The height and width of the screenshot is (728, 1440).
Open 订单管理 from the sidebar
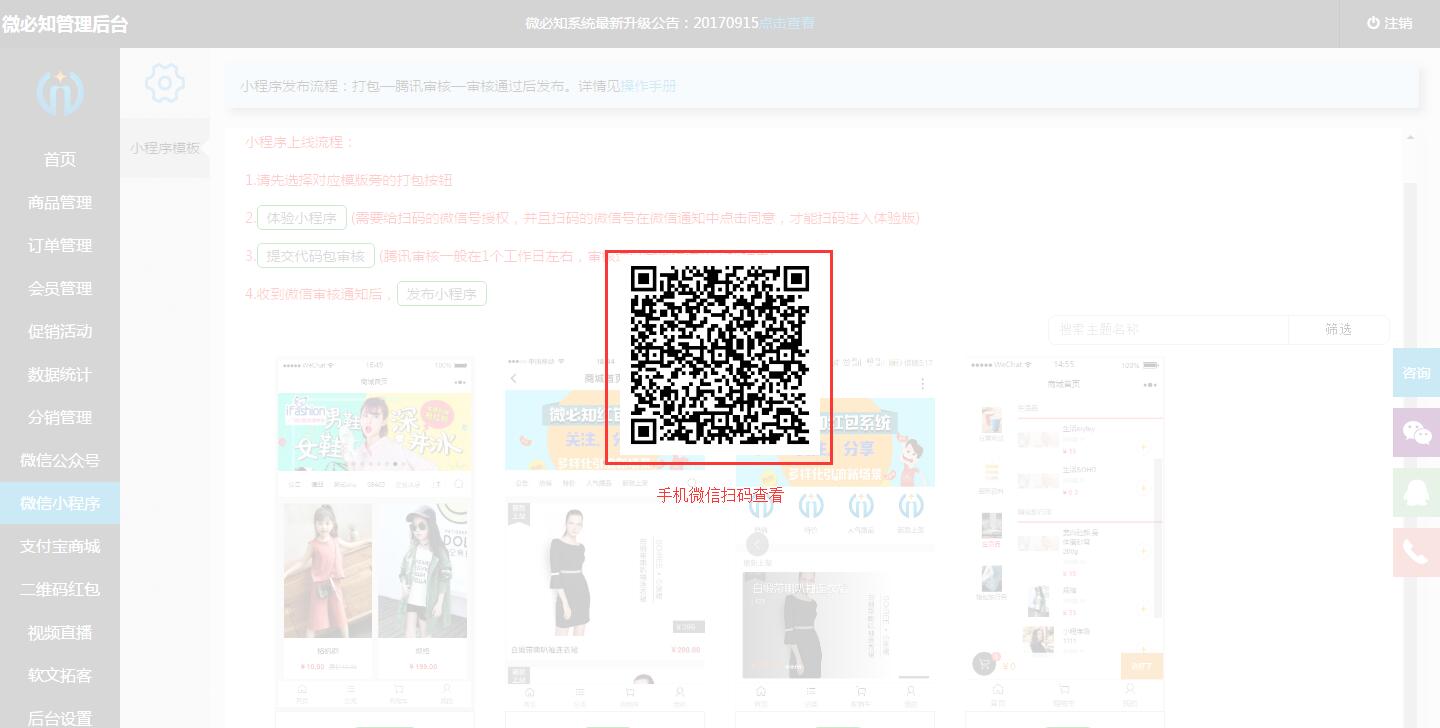[x=59, y=245]
